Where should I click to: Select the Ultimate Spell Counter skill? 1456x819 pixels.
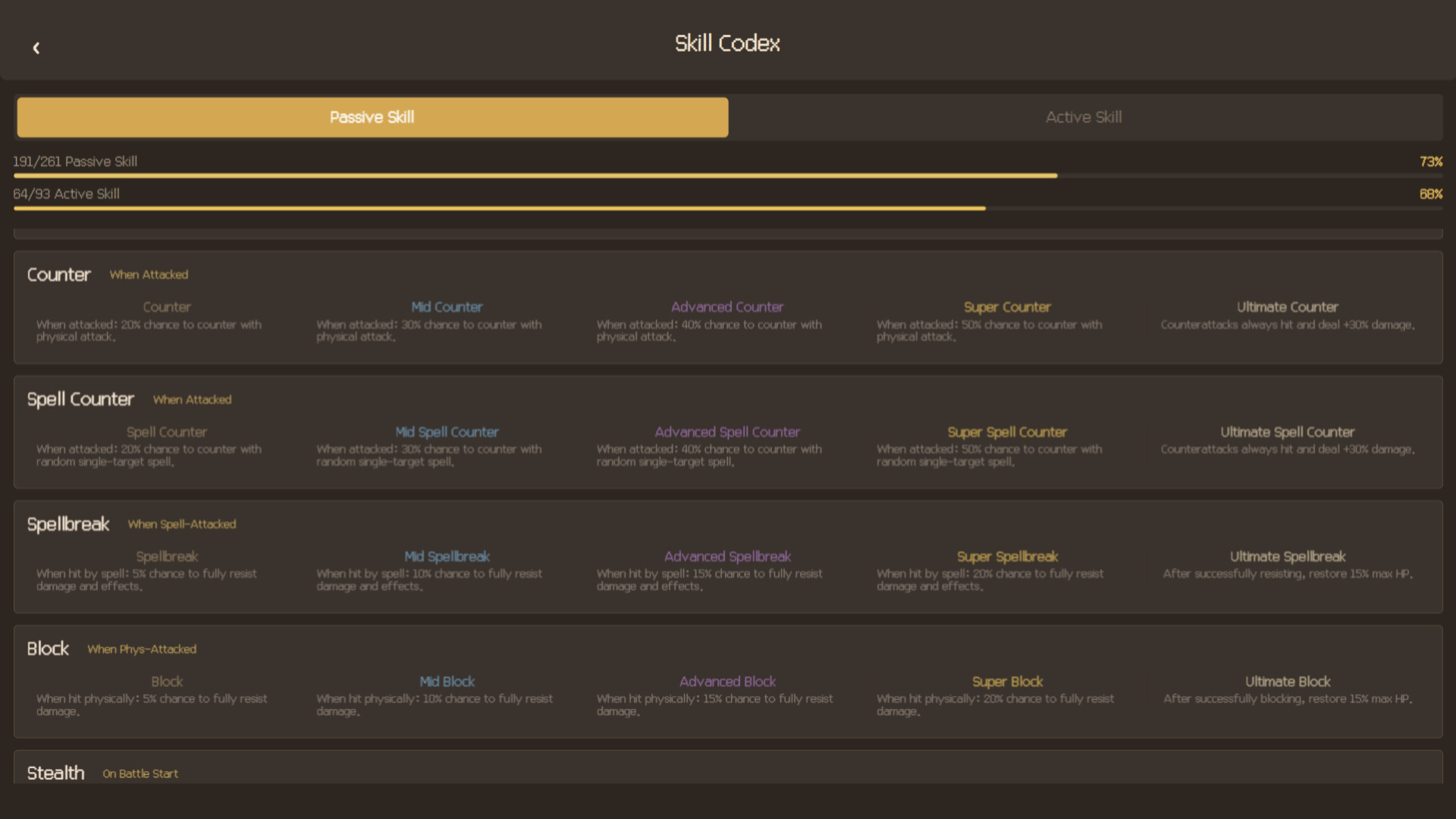1288,432
